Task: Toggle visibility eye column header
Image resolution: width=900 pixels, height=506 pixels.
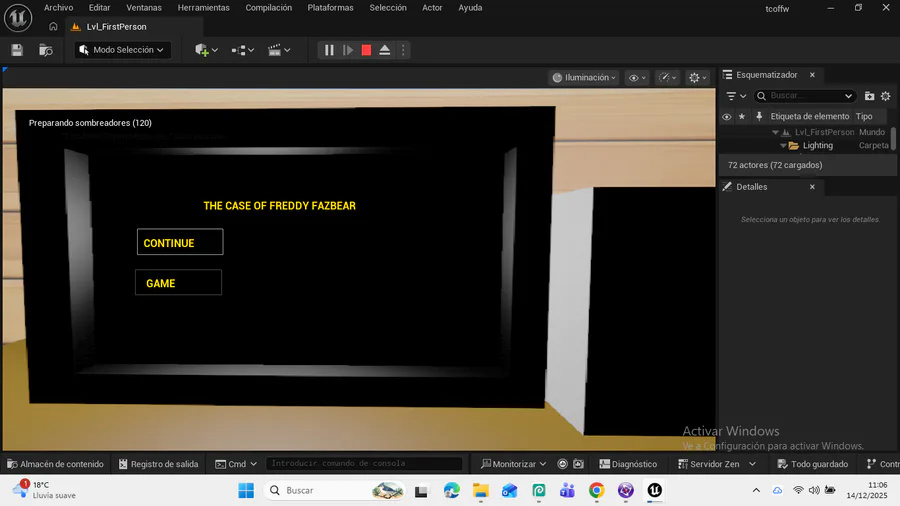Action: [727, 116]
